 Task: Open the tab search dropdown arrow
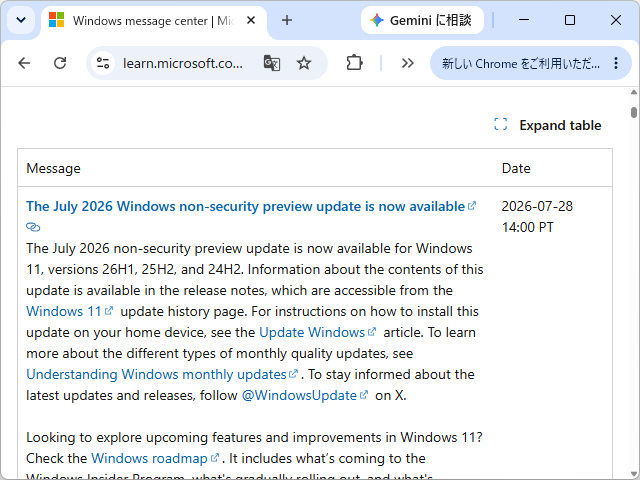[21, 20]
